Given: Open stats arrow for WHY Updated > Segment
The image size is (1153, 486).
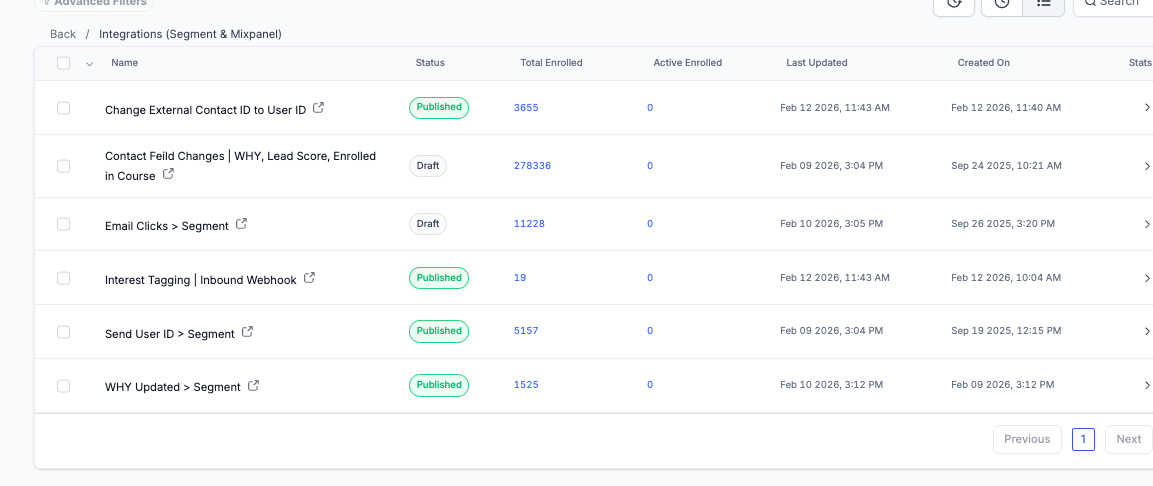Looking at the screenshot, I should [1147, 385].
